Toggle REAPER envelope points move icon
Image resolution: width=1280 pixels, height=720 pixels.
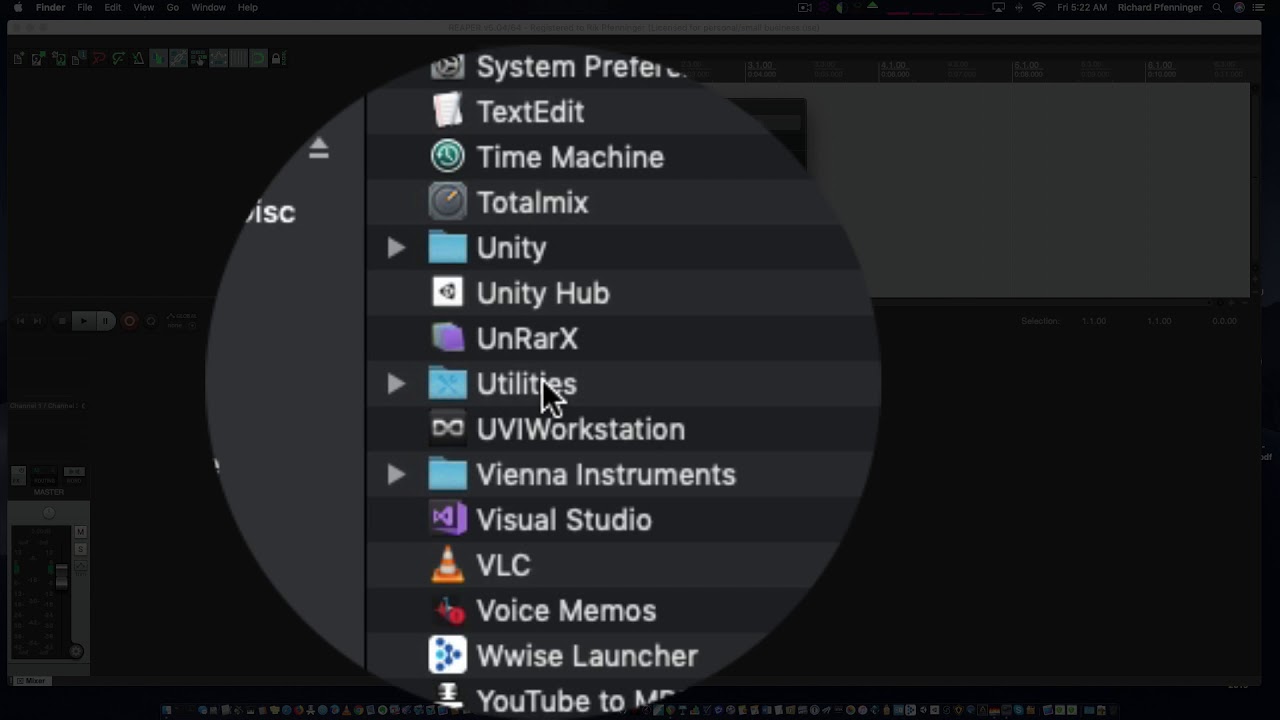[x=218, y=59]
